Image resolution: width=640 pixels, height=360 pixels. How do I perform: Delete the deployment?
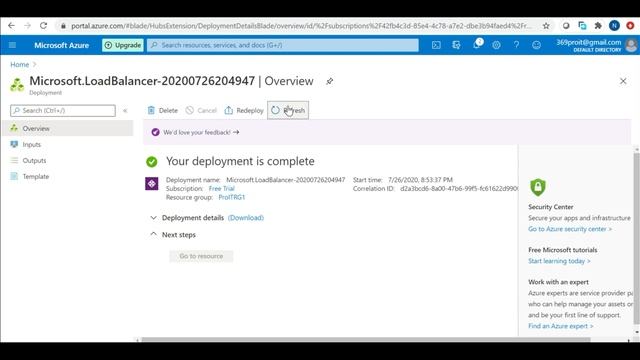point(162,110)
